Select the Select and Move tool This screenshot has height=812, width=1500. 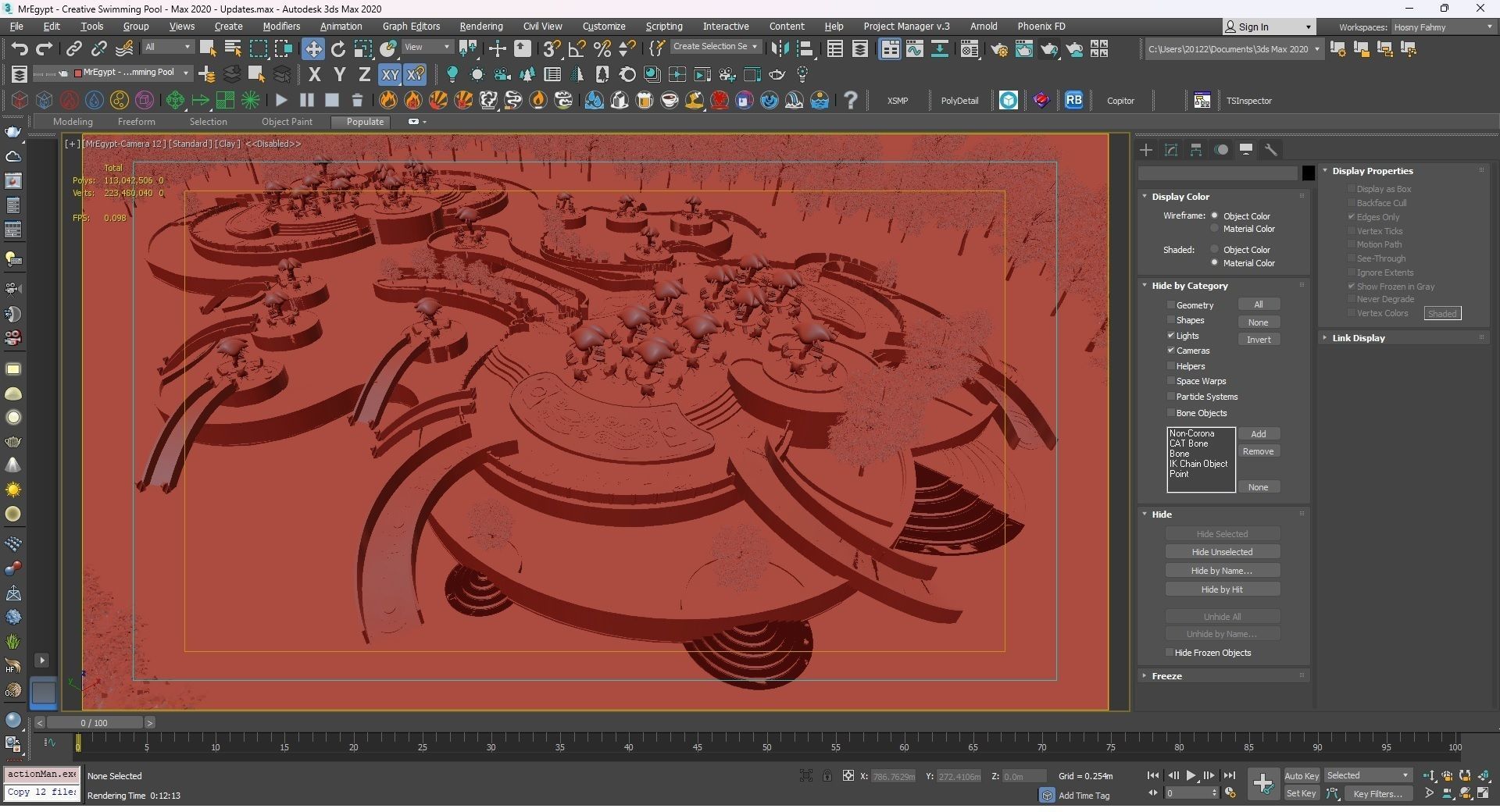pyautogui.click(x=312, y=49)
